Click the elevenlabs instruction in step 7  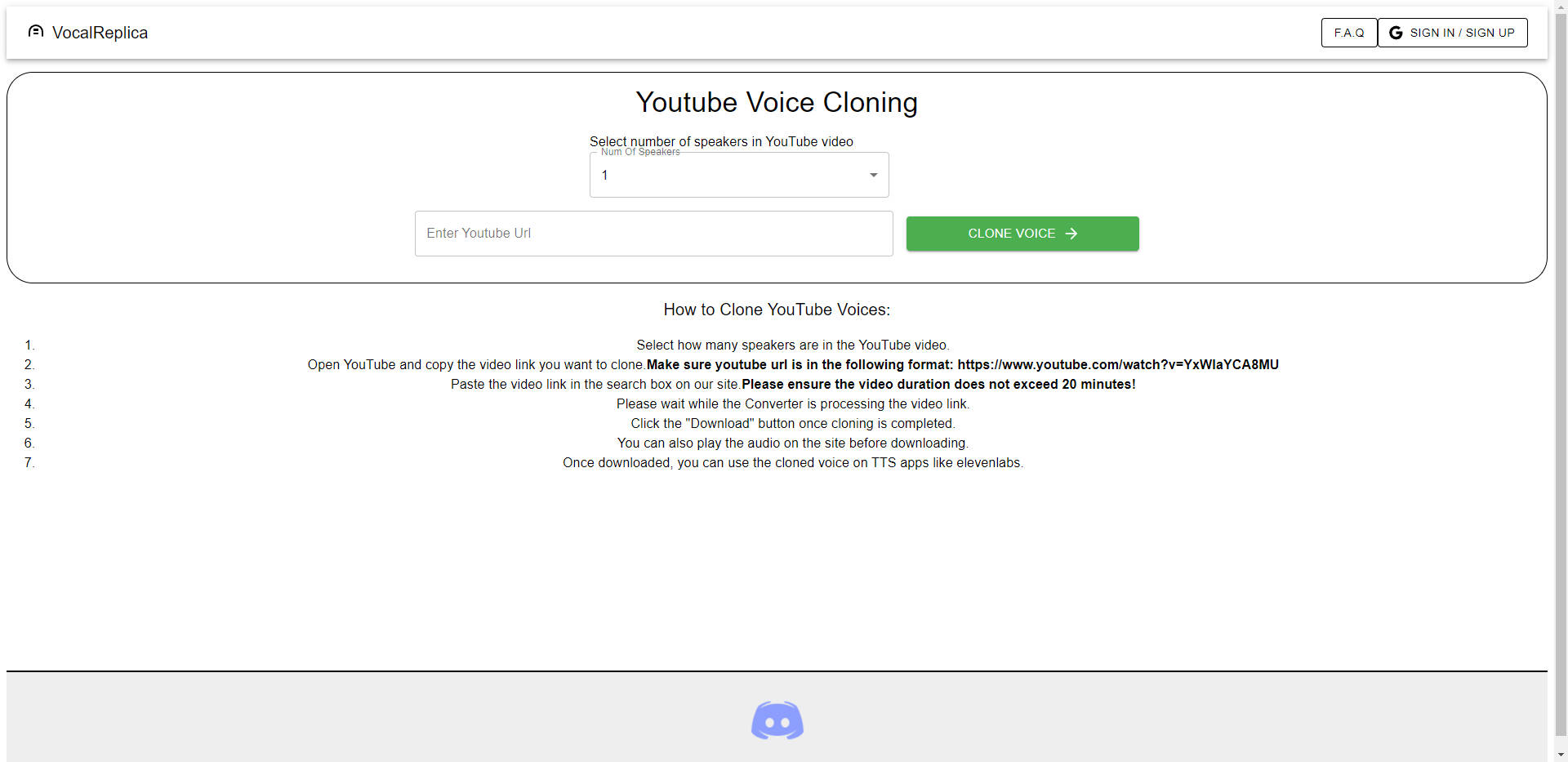point(792,463)
